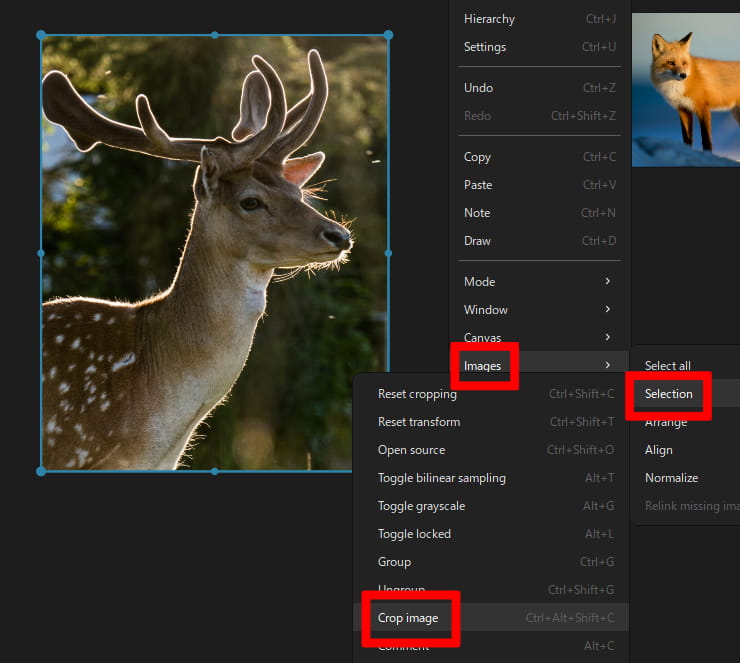740x663 pixels.
Task: Open the Images submenu
Action: 482,366
